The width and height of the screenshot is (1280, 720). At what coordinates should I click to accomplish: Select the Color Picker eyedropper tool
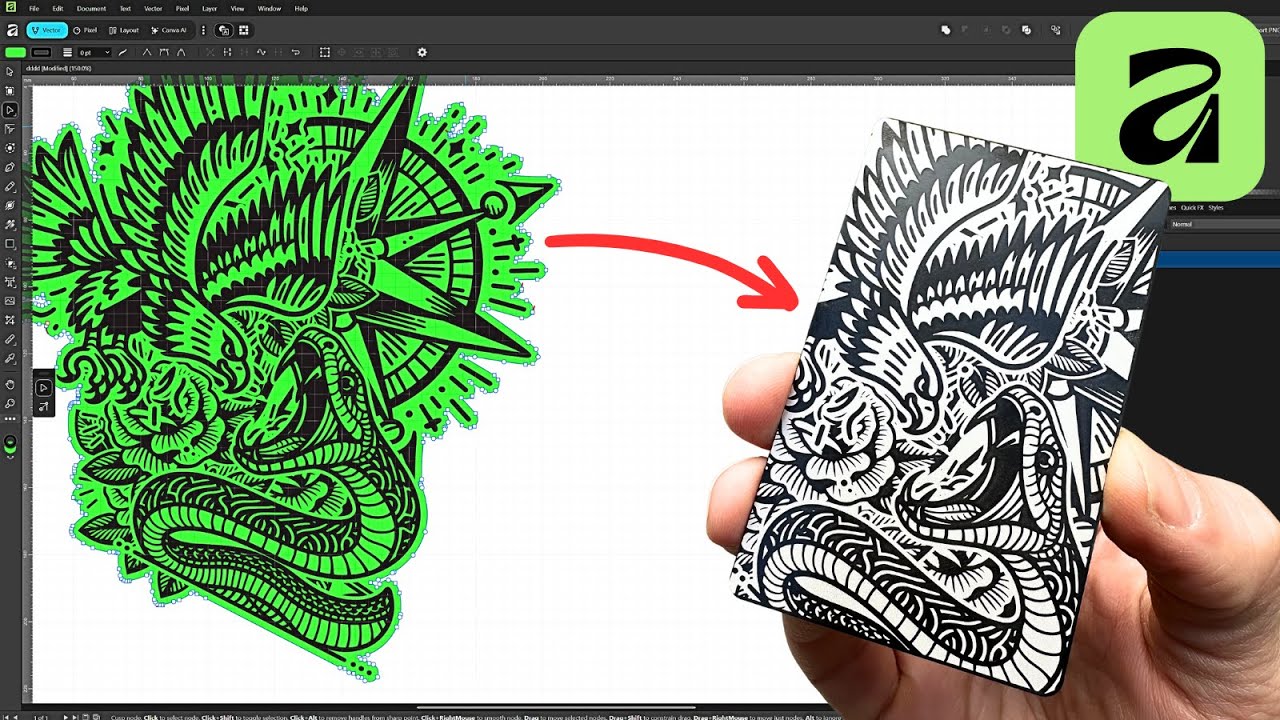click(x=10, y=358)
